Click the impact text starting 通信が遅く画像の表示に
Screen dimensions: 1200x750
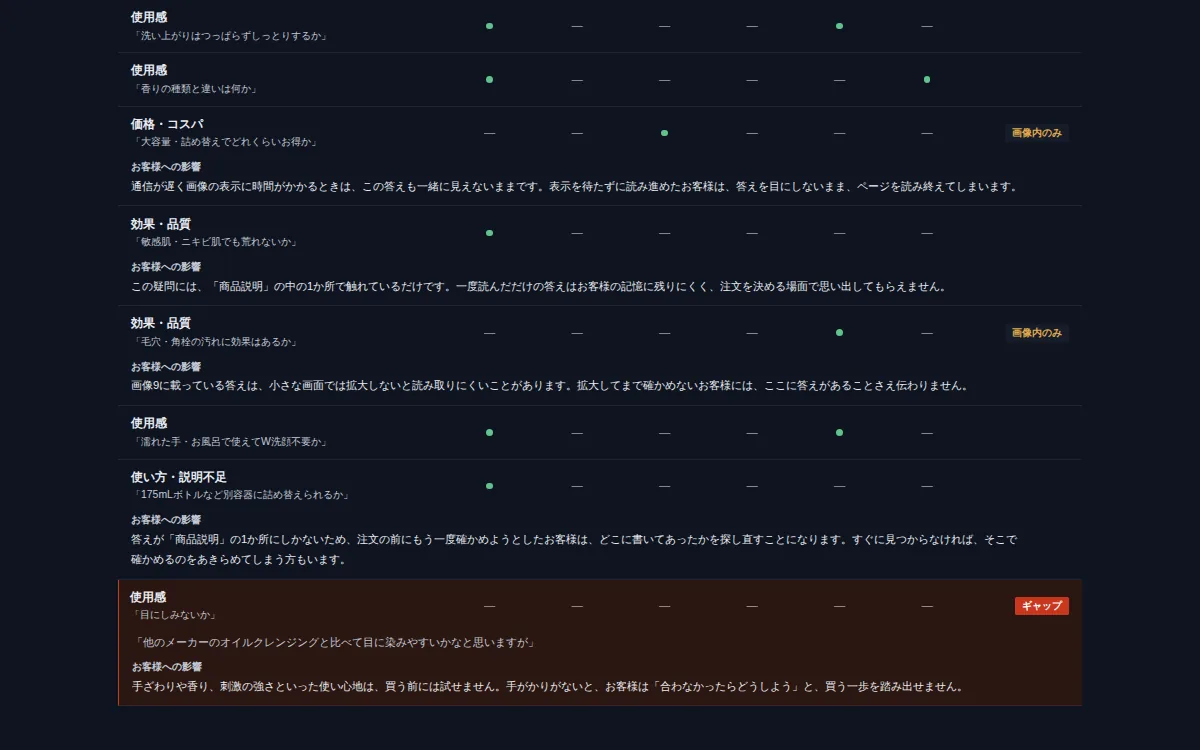pos(575,187)
